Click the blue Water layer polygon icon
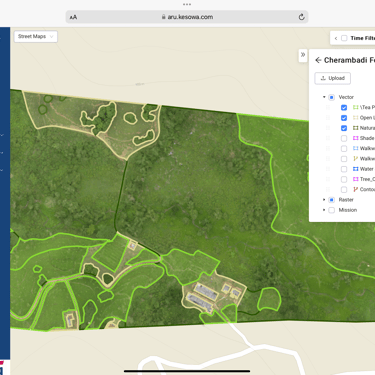 (x=356, y=169)
